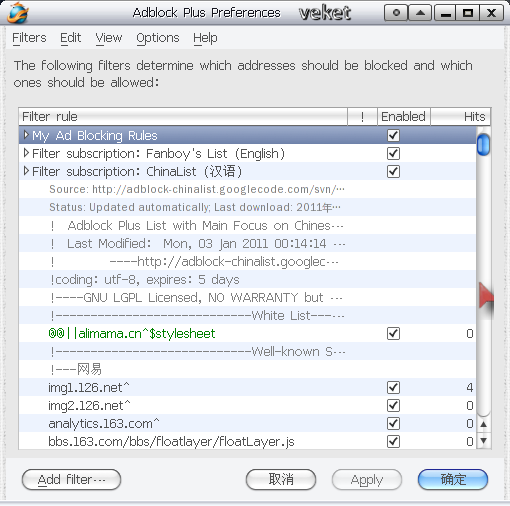Disable the My Ad Blocking Rules checkbox
This screenshot has height=506, width=510.
[393, 136]
